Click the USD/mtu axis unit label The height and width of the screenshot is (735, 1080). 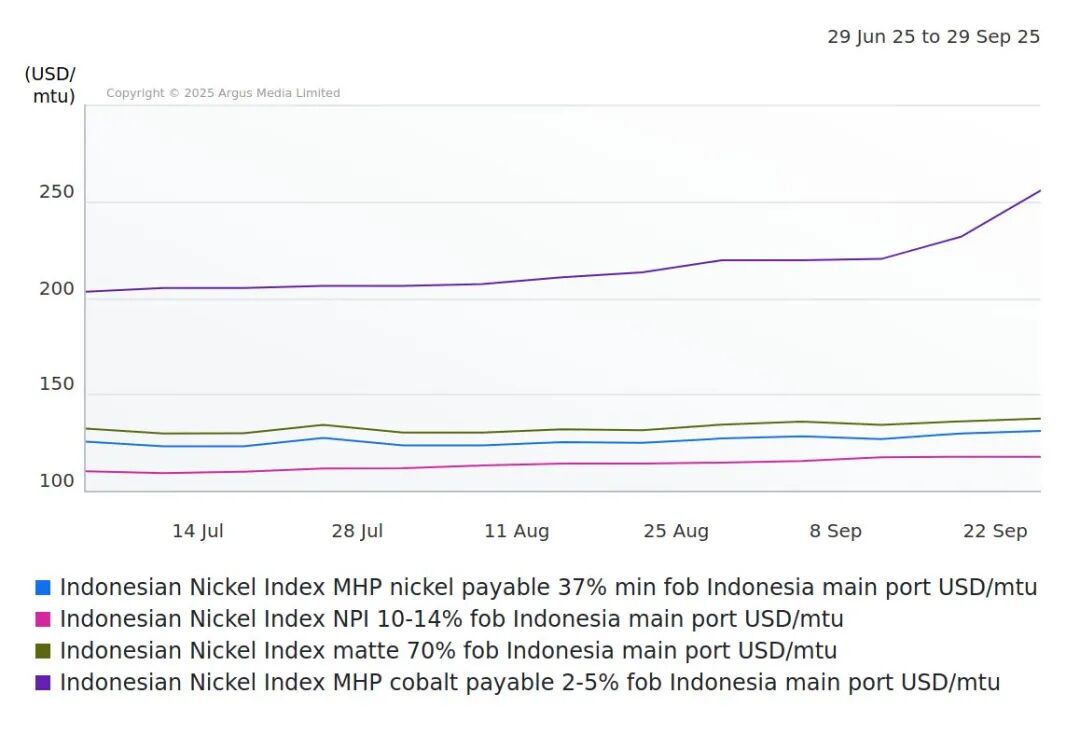coord(50,85)
